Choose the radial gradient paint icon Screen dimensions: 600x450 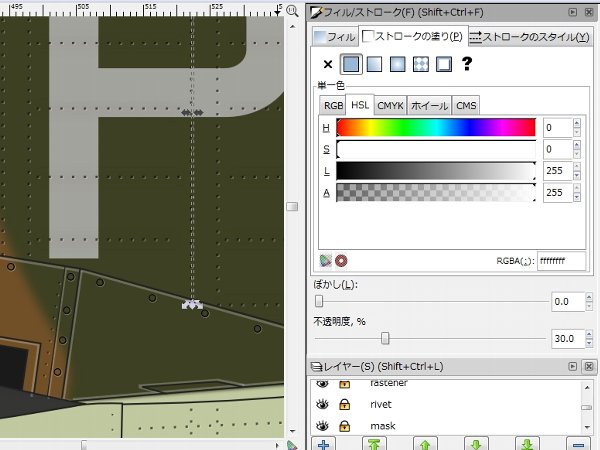[397, 65]
